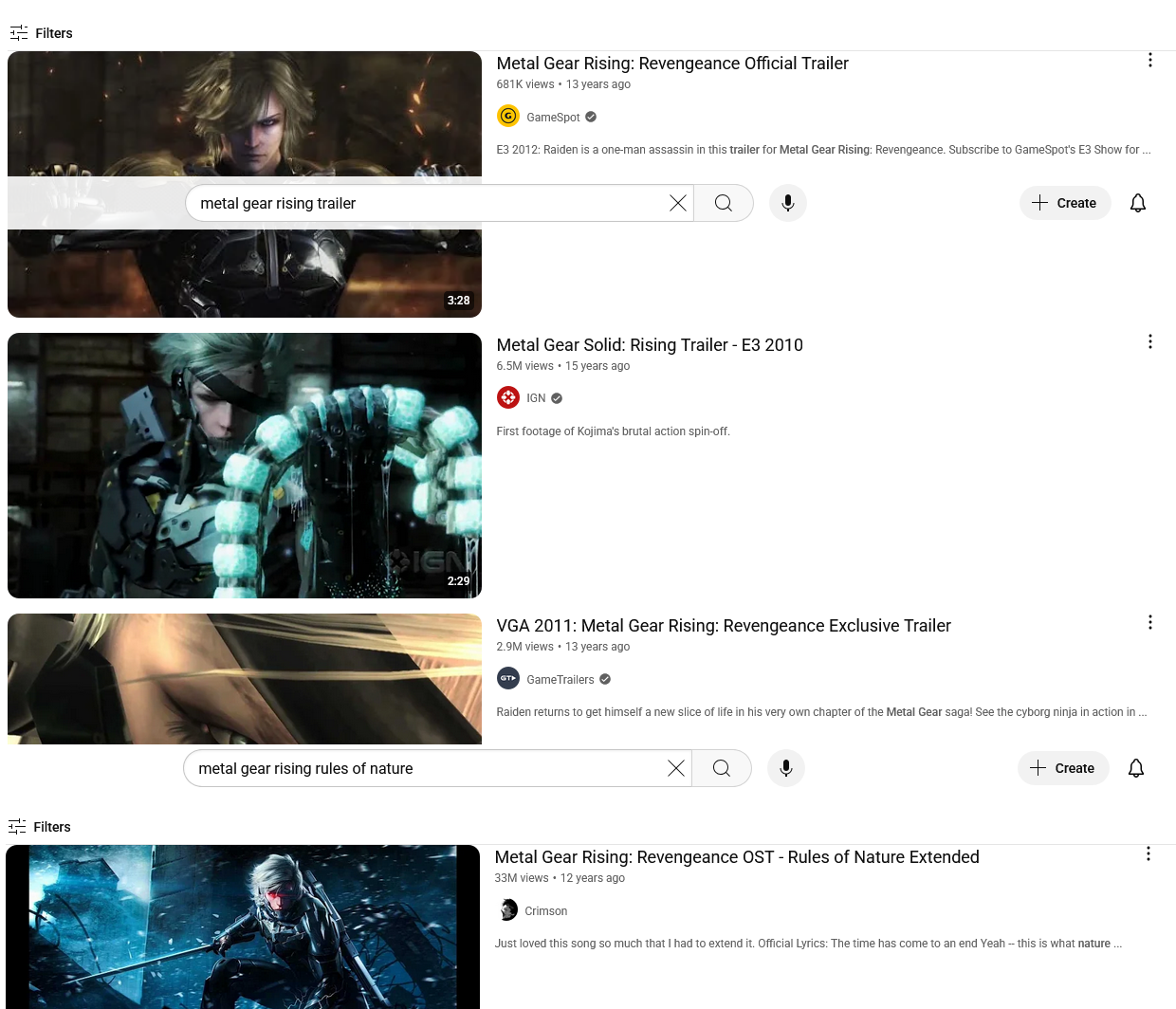Click '681K views • 13 years ago' text

(x=563, y=84)
